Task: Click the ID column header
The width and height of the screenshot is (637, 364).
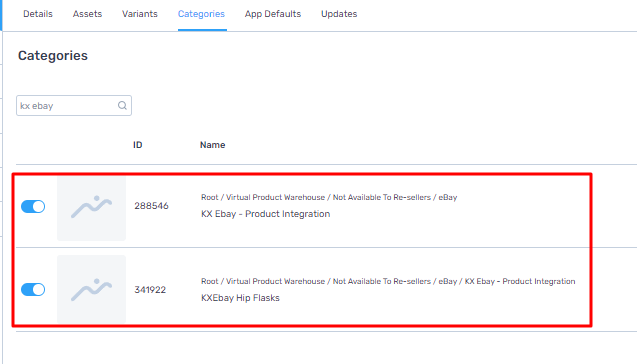Action: pos(138,145)
